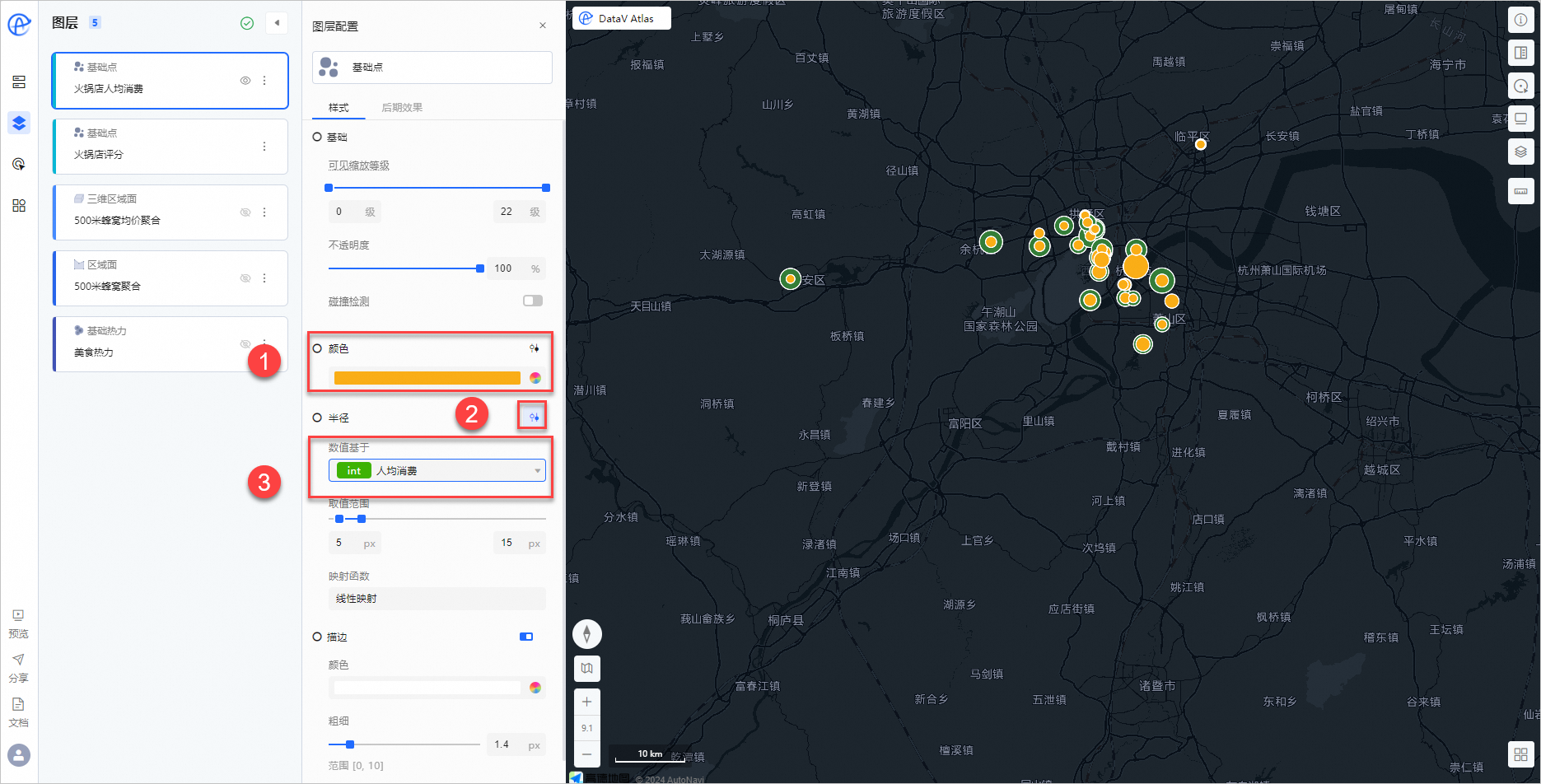1541x784 pixels.
Task: Open the user avatar icon
Action: [19, 754]
